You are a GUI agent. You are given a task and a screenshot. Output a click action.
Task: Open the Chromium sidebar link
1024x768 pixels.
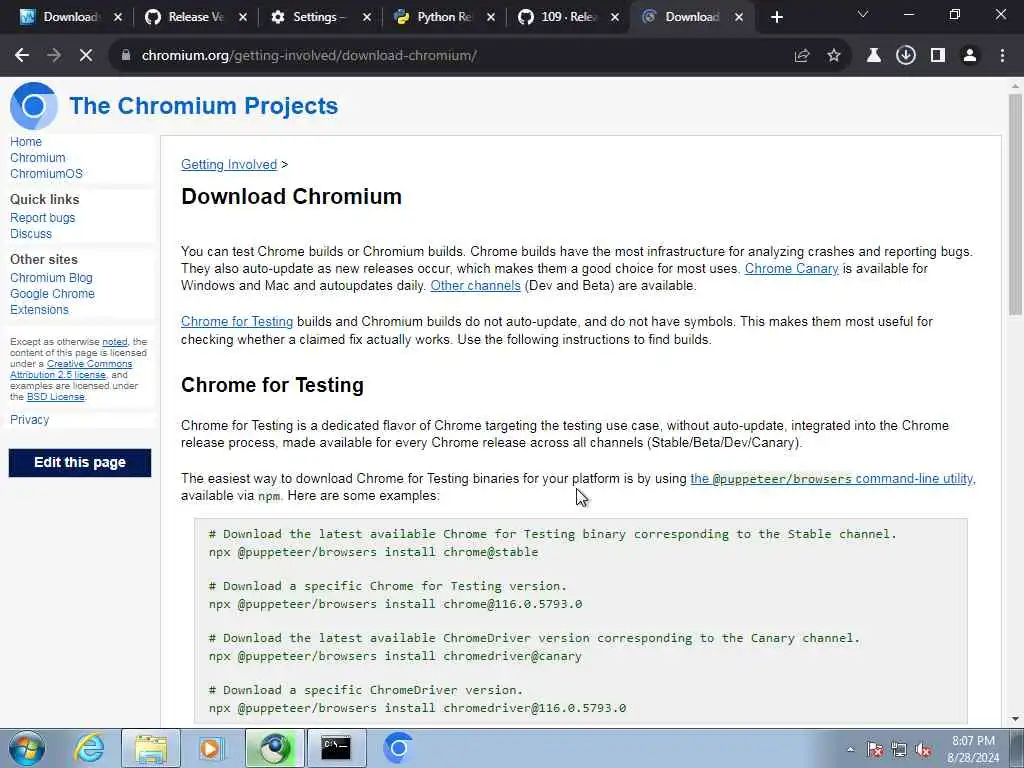tap(37, 158)
